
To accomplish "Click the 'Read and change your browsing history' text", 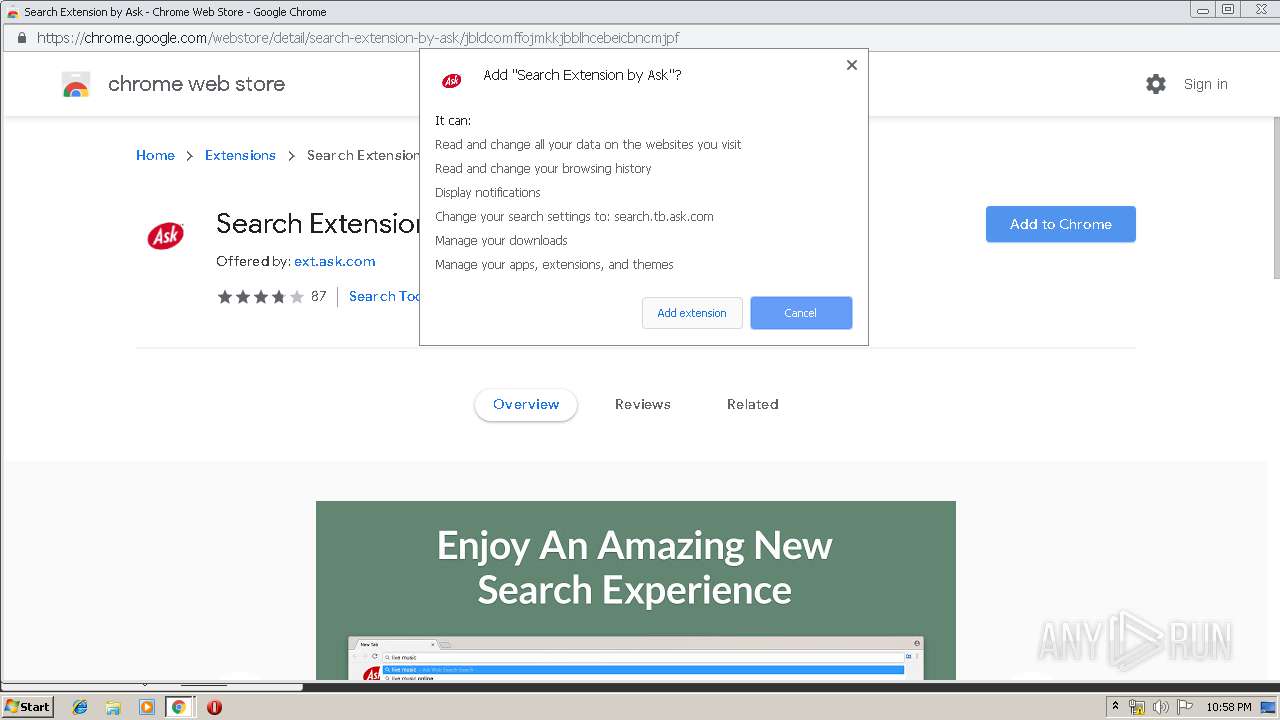I will pyautogui.click(x=543, y=168).
